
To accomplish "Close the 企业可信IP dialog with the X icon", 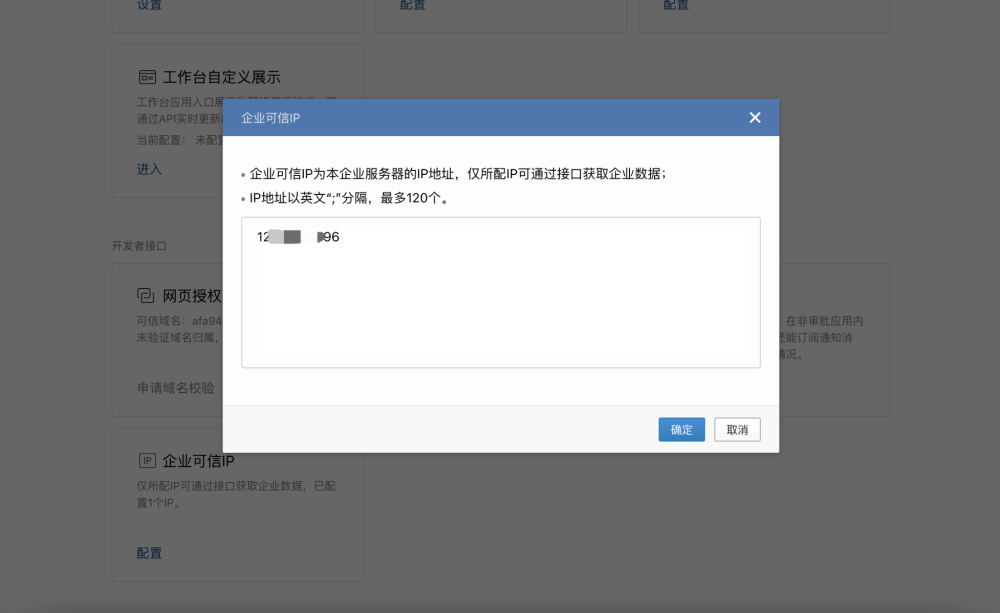I will [x=755, y=118].
